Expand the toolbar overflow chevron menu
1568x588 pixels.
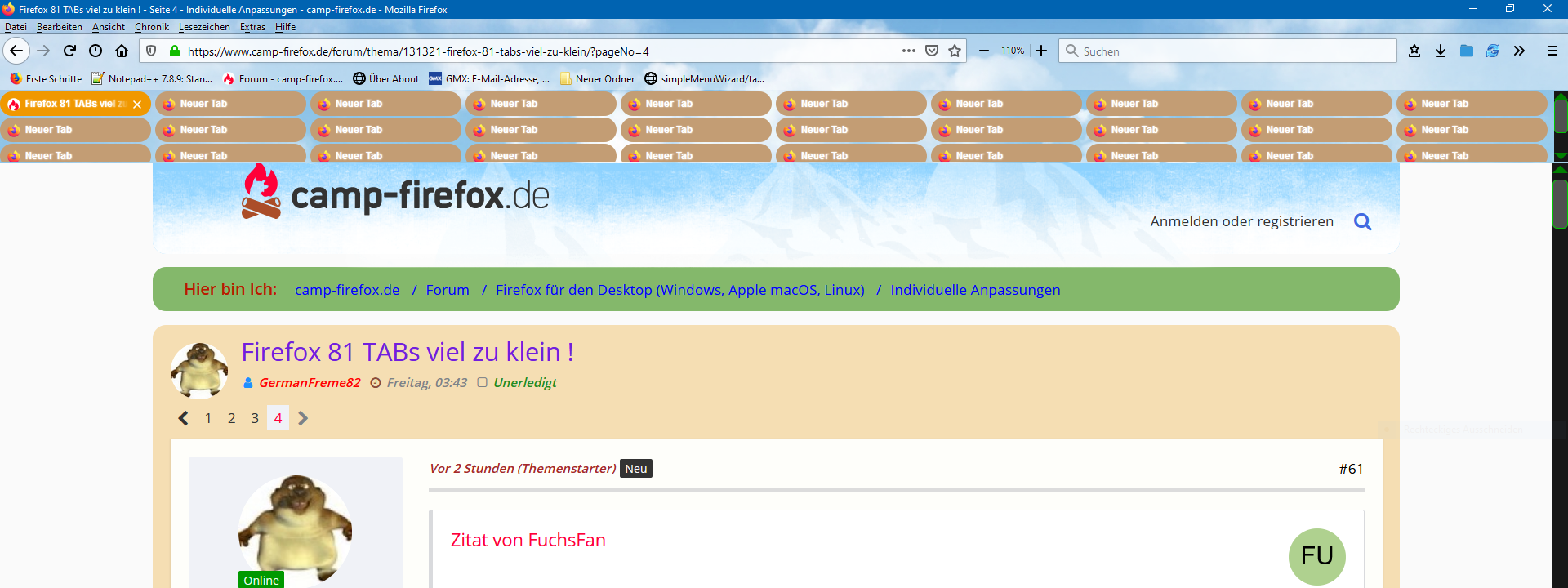tap(1519, 51)
